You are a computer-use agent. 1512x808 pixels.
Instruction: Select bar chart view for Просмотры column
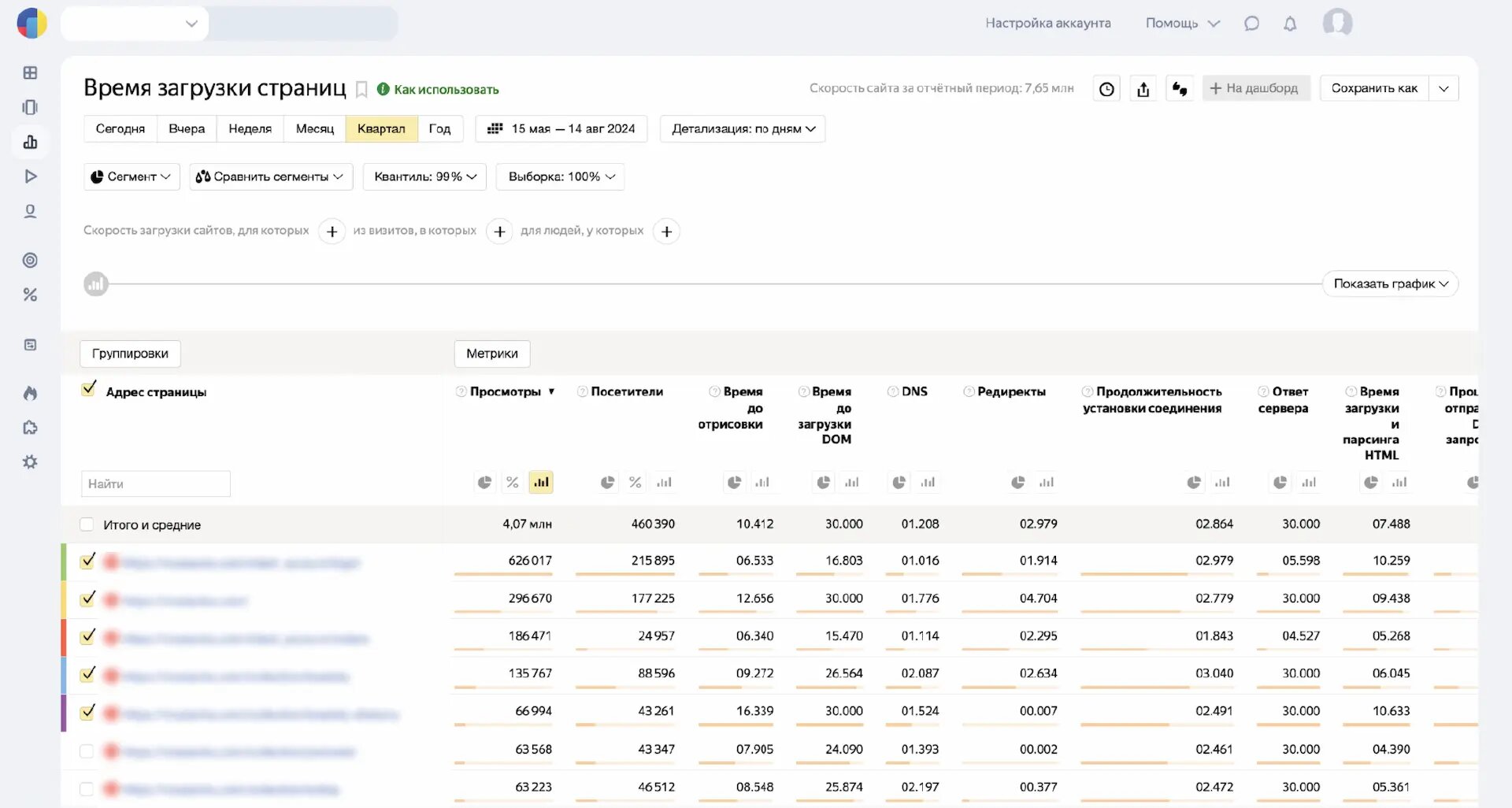point(541,482)
